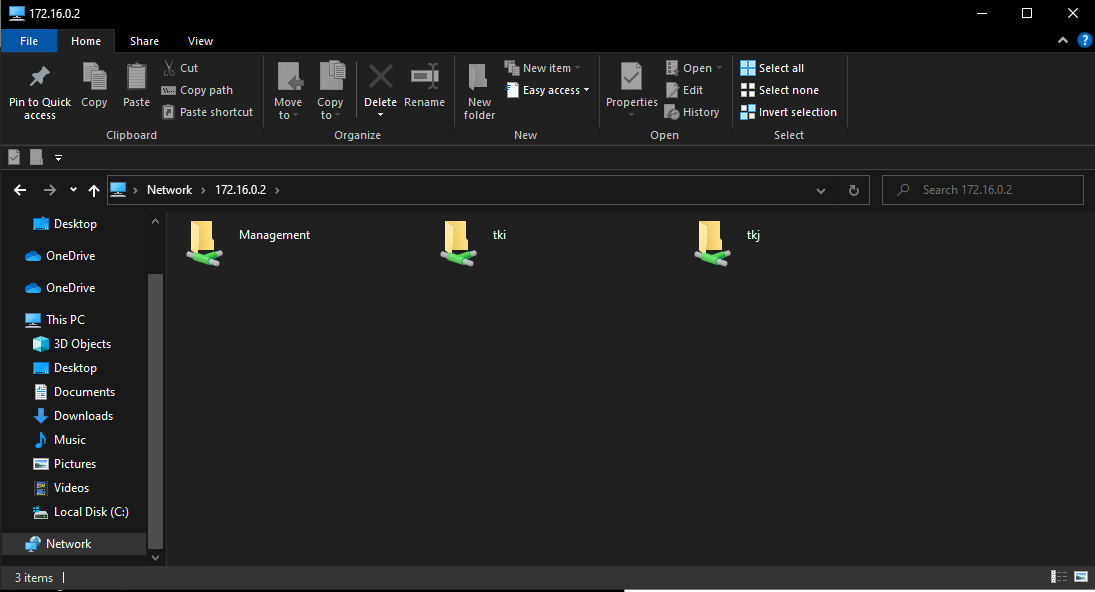Click navigation pane scroll up arrow

[155, 221]
